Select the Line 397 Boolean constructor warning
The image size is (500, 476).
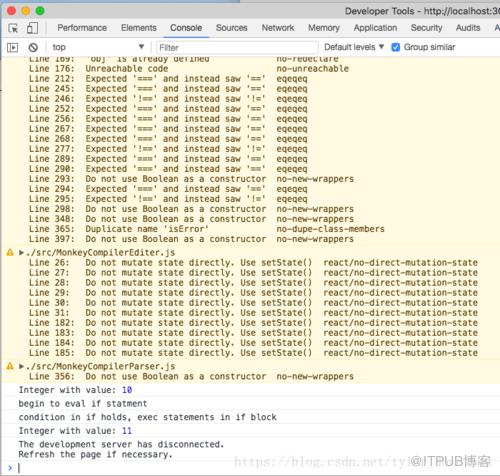(x=191, y=239)
